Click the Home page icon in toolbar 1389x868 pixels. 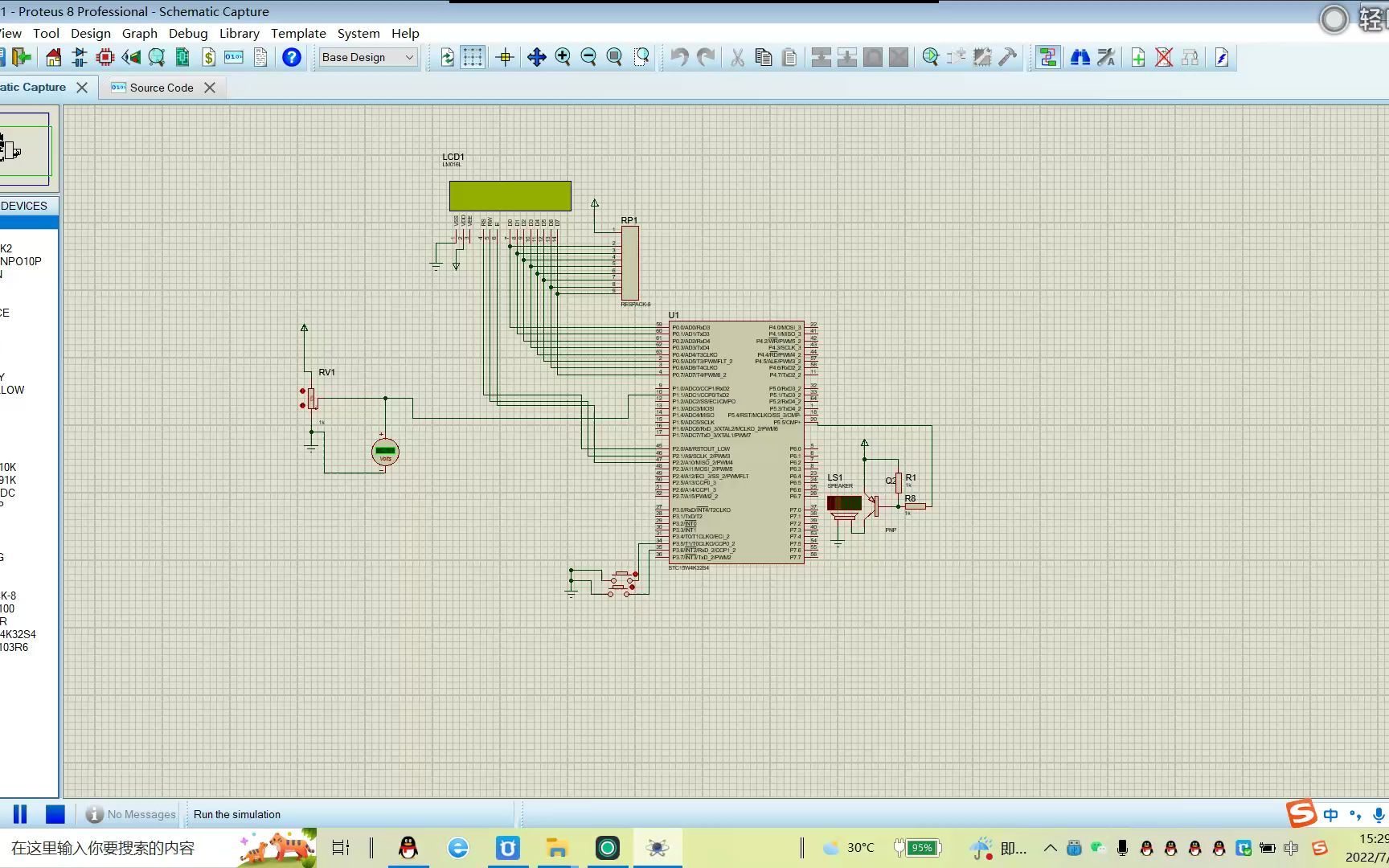[x=53, y=57]
